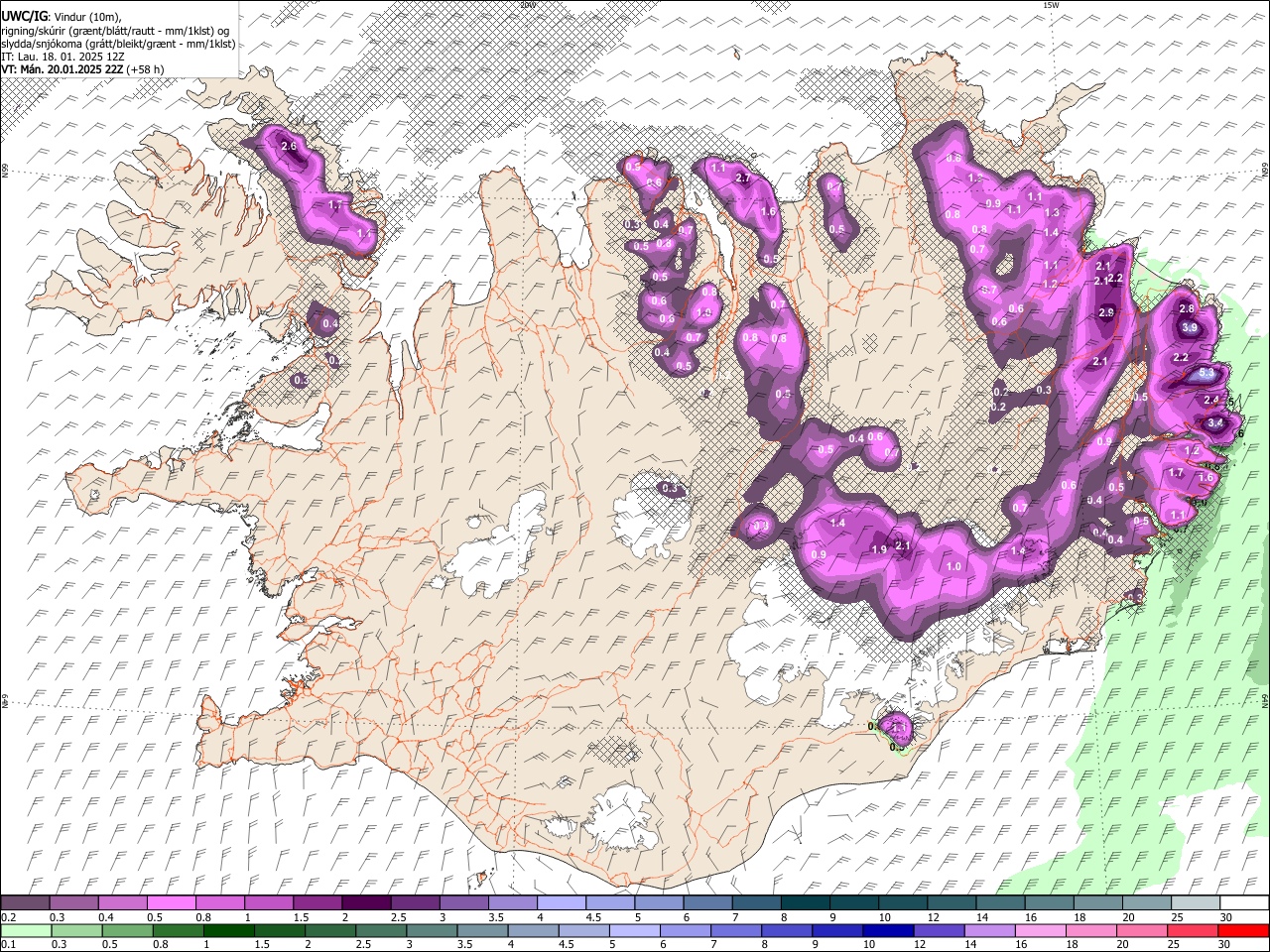Click the dark mauve 0.2 swatch in upper legend
This screenshot has height=952, width=1270.
(26, 902)
